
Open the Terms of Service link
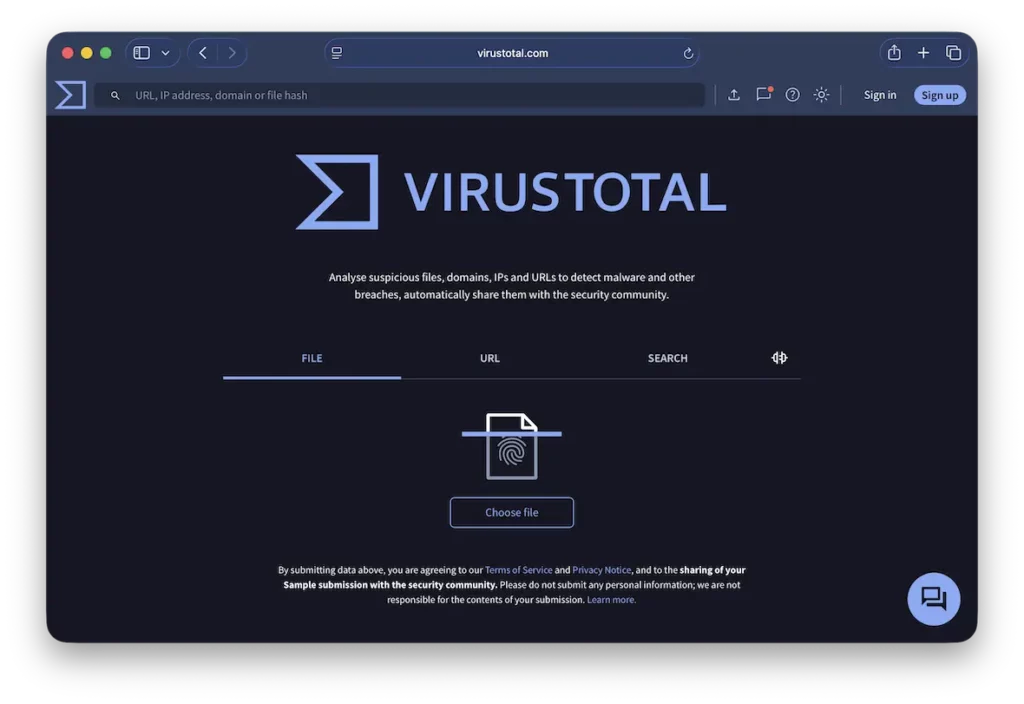coord(518,569)
